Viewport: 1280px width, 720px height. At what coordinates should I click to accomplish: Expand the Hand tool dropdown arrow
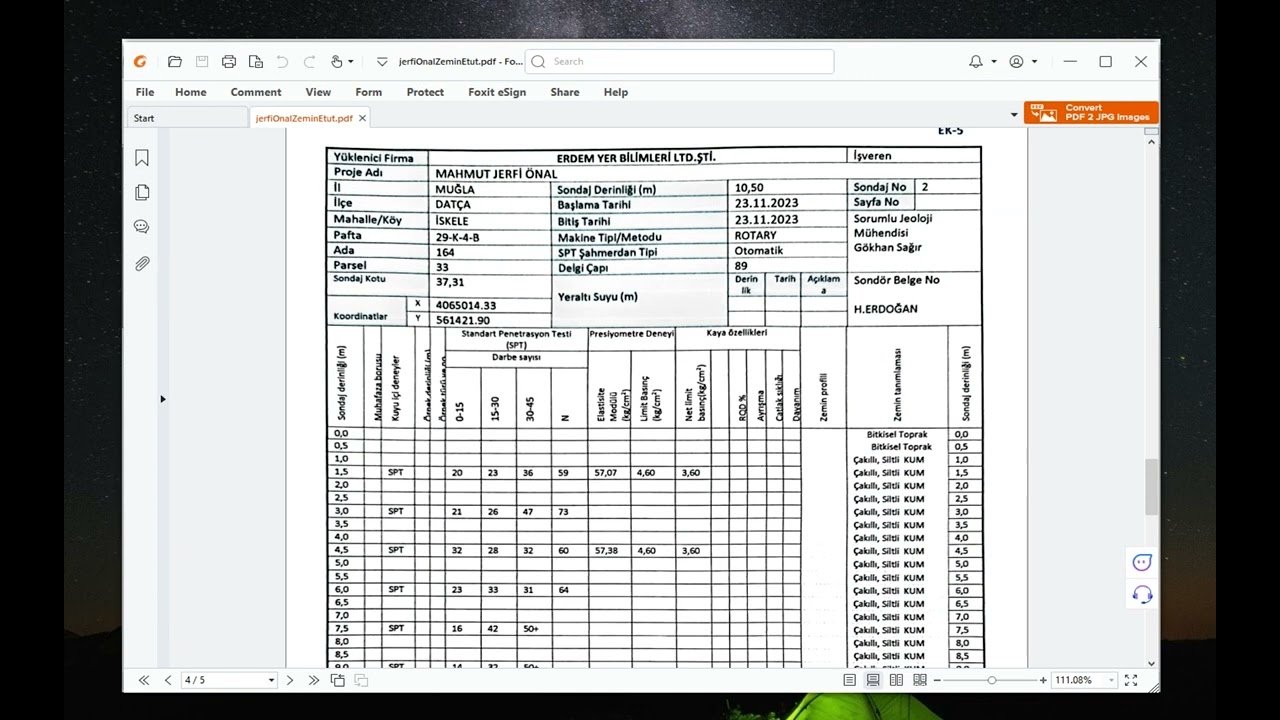(x=350, y=62)
